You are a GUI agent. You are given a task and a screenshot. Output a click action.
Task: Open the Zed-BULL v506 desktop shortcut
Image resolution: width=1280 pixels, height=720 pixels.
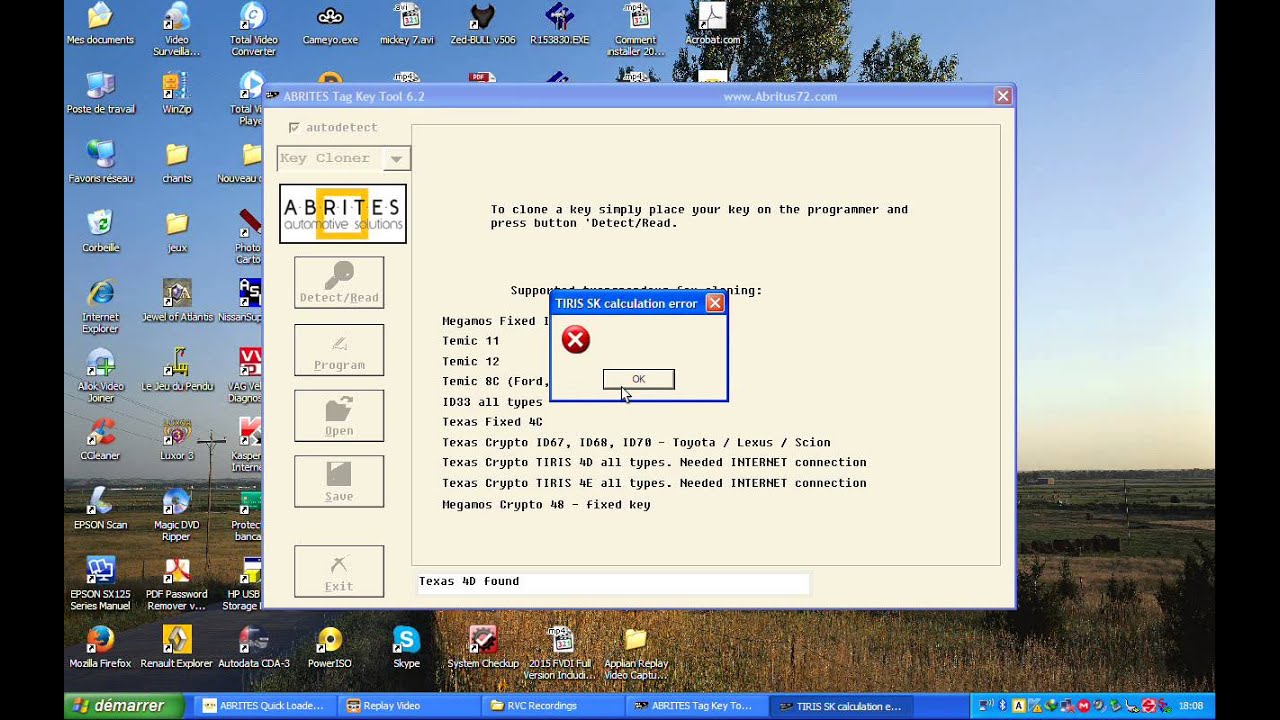[483, 25]
